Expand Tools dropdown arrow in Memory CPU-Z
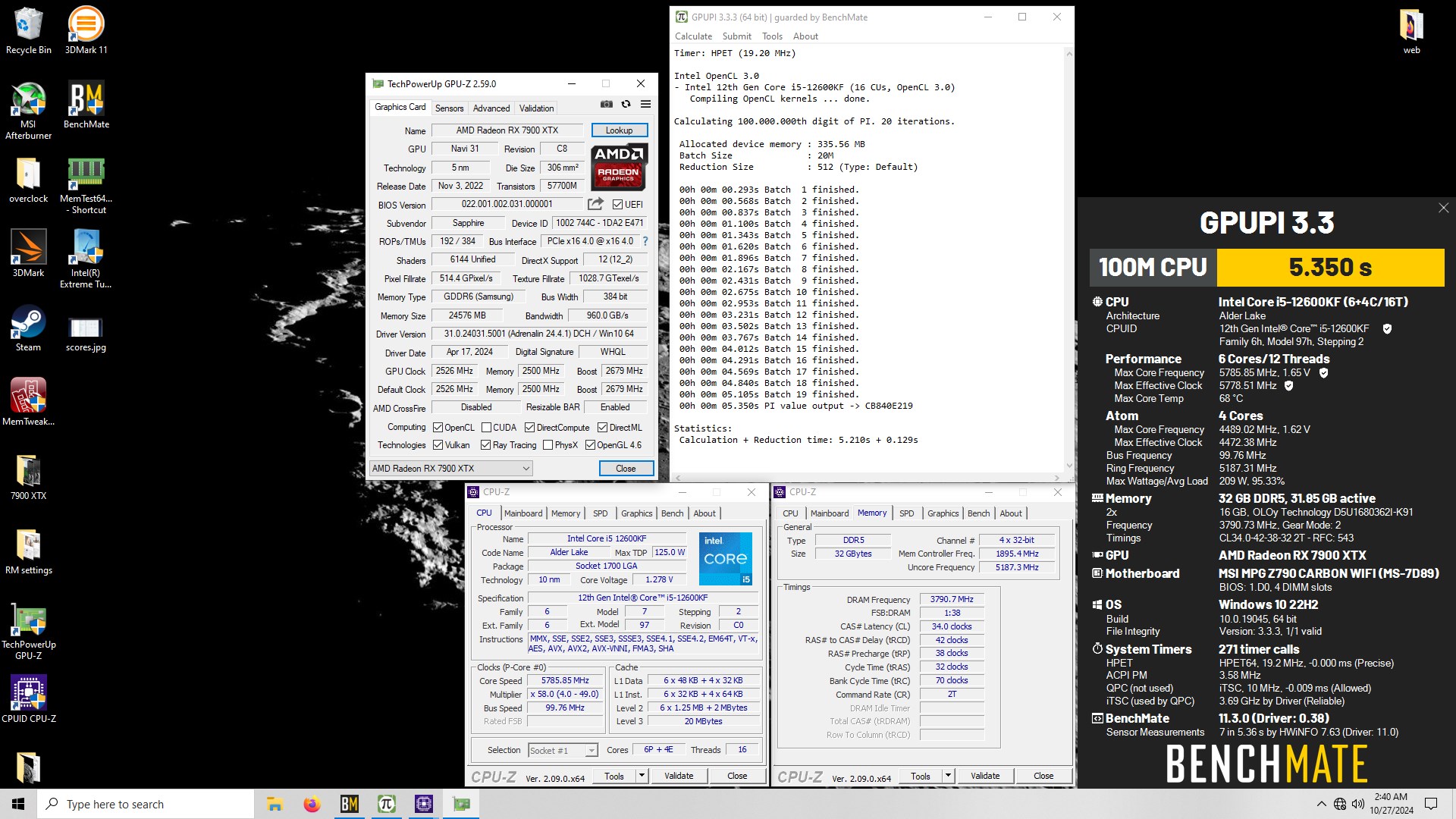The height and width of the screenshot is (819, 1456). (x=948, y=776)
